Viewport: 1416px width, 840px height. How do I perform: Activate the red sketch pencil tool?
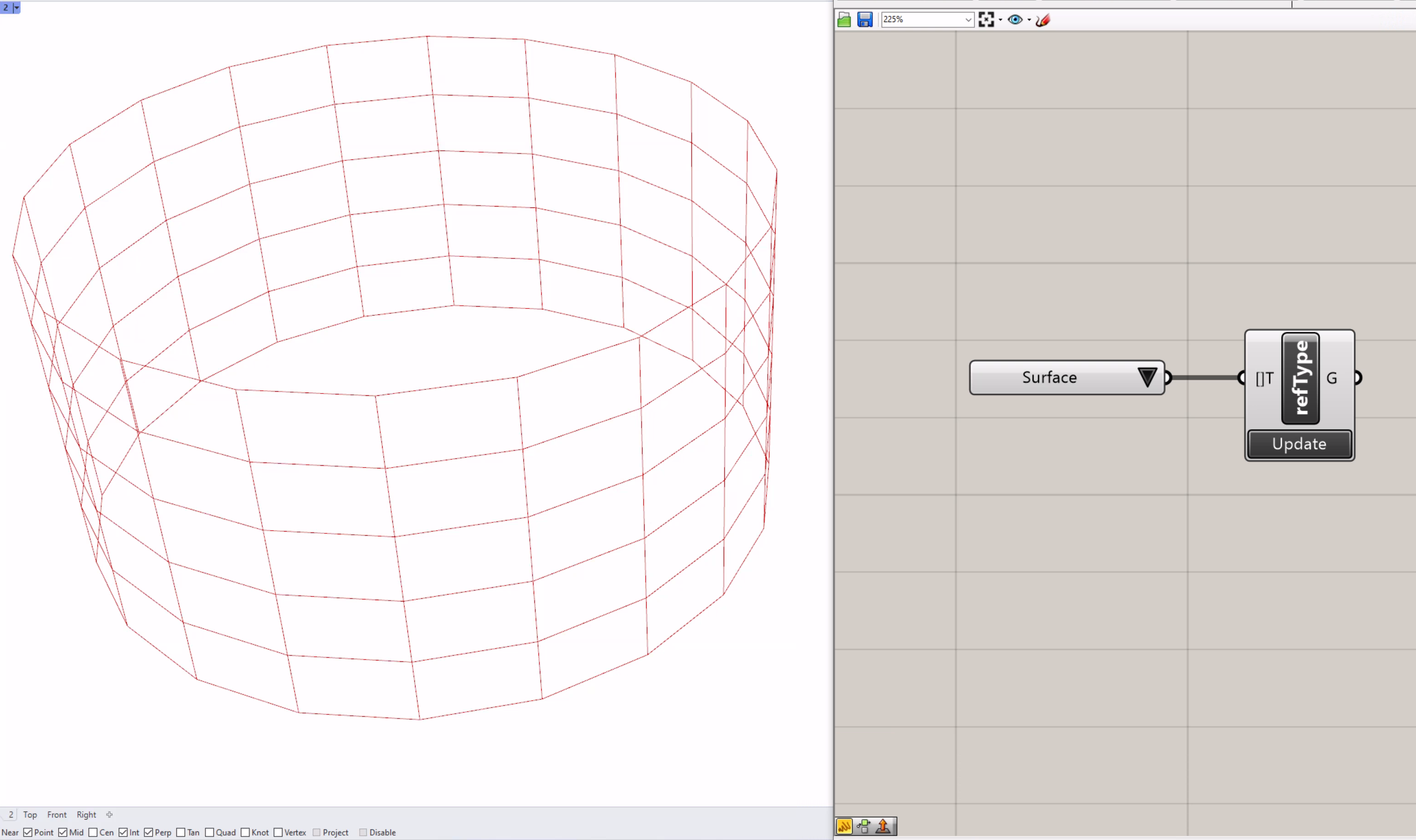point(1042,20)
